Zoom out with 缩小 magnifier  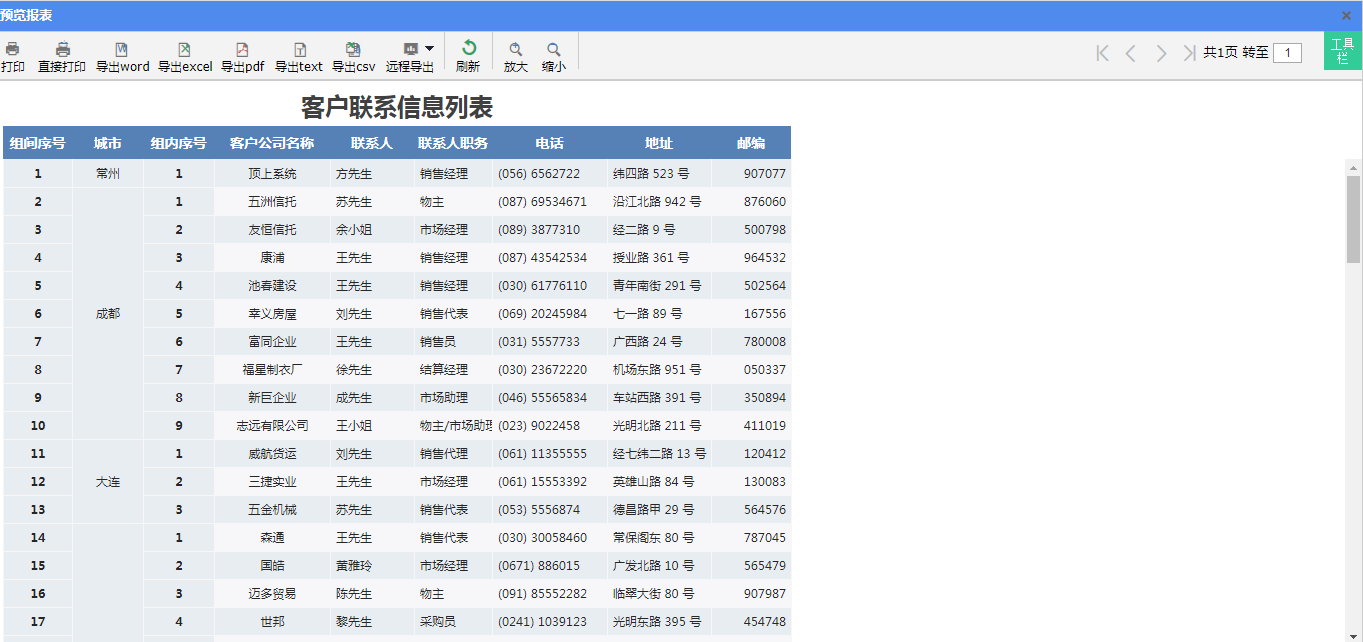(553, 50)
